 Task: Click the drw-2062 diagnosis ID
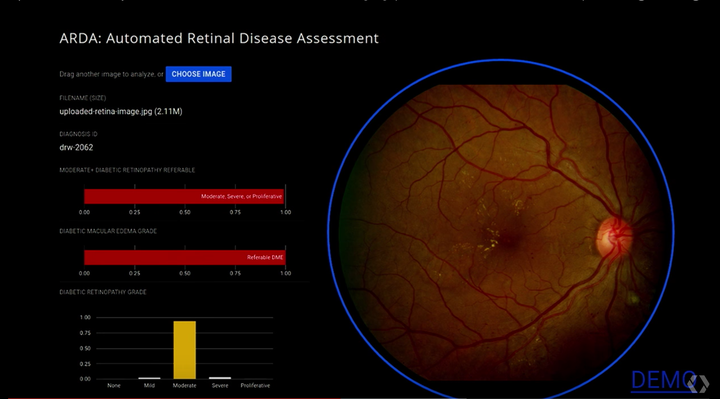(76, 147)
